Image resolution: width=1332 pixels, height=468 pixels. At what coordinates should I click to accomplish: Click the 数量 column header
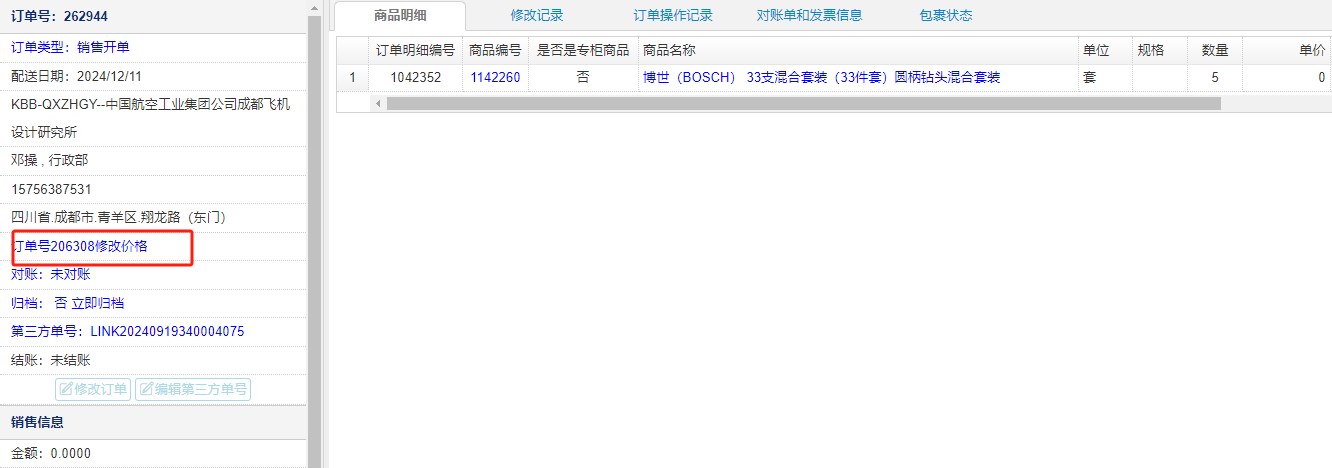[x=1215, y=50]
